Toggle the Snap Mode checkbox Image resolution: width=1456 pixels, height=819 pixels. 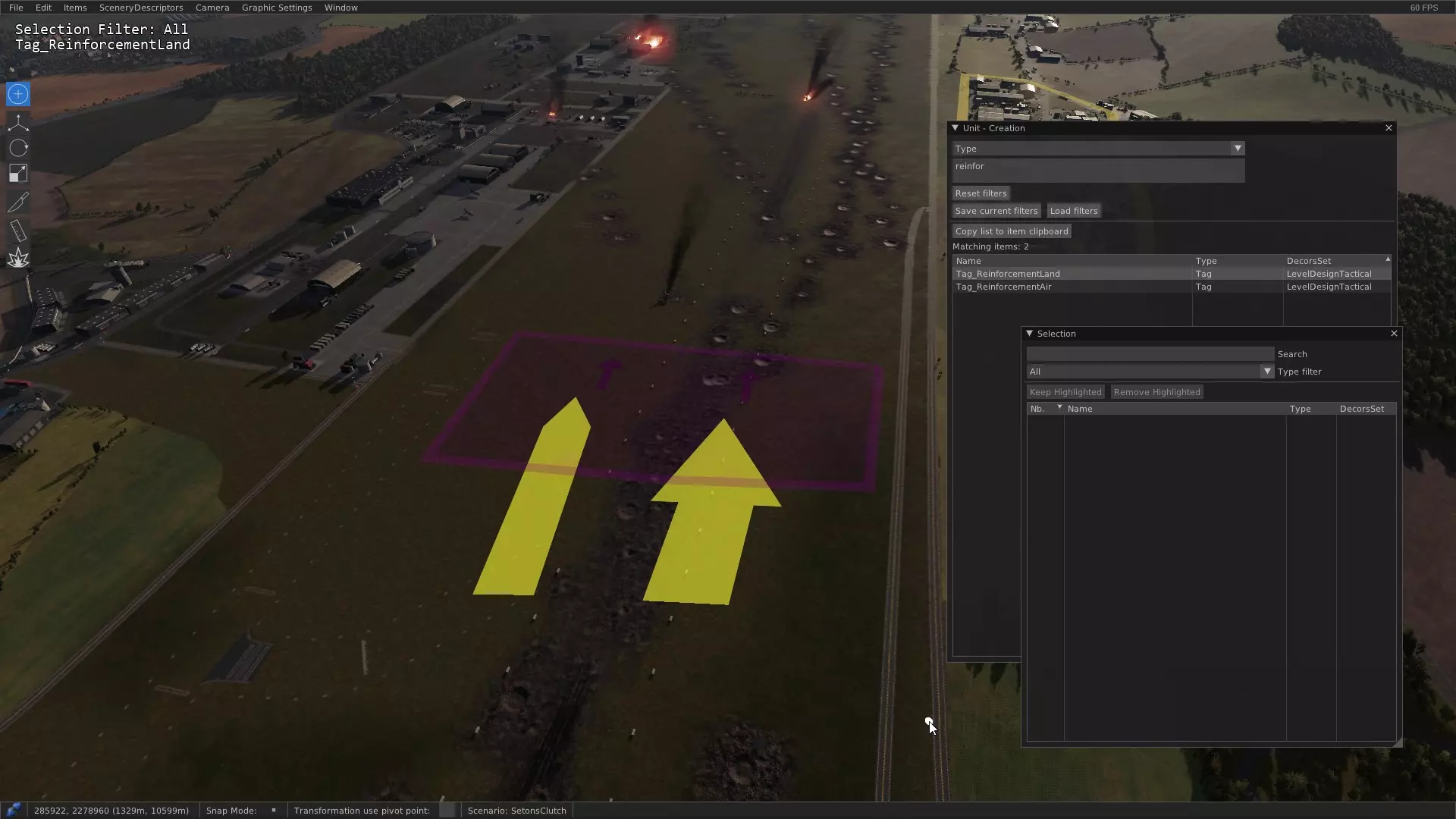coord(274,810)
